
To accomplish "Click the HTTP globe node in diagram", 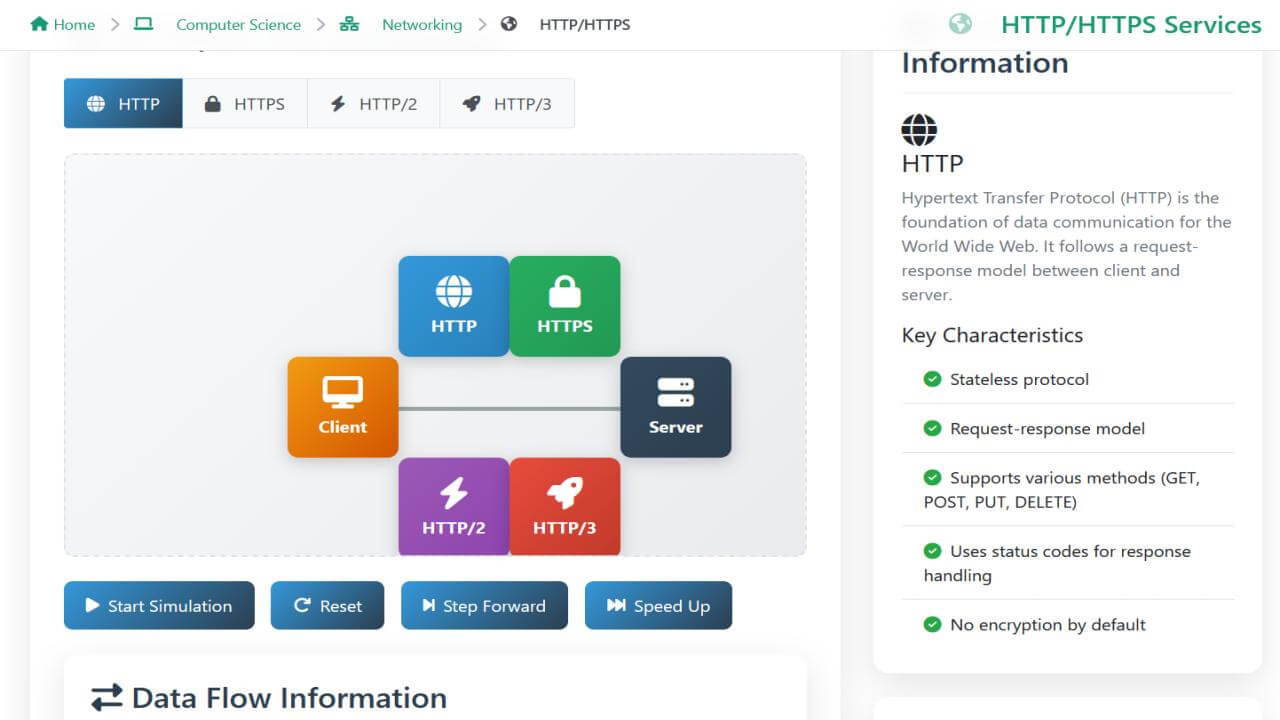I will pyautogui.click(x=454, y=306).
